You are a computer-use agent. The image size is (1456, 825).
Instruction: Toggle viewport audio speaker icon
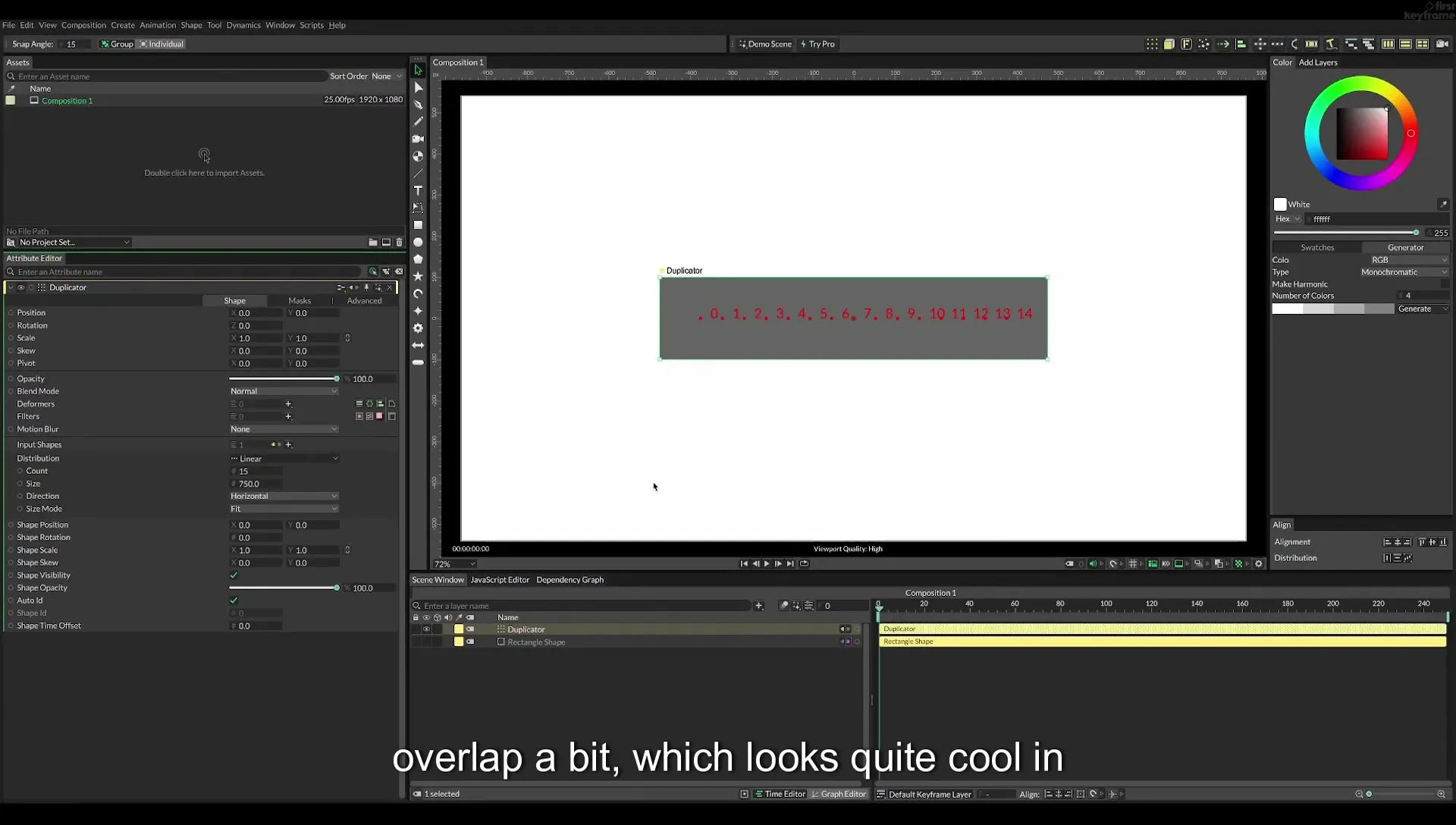tap(1093, 563)
